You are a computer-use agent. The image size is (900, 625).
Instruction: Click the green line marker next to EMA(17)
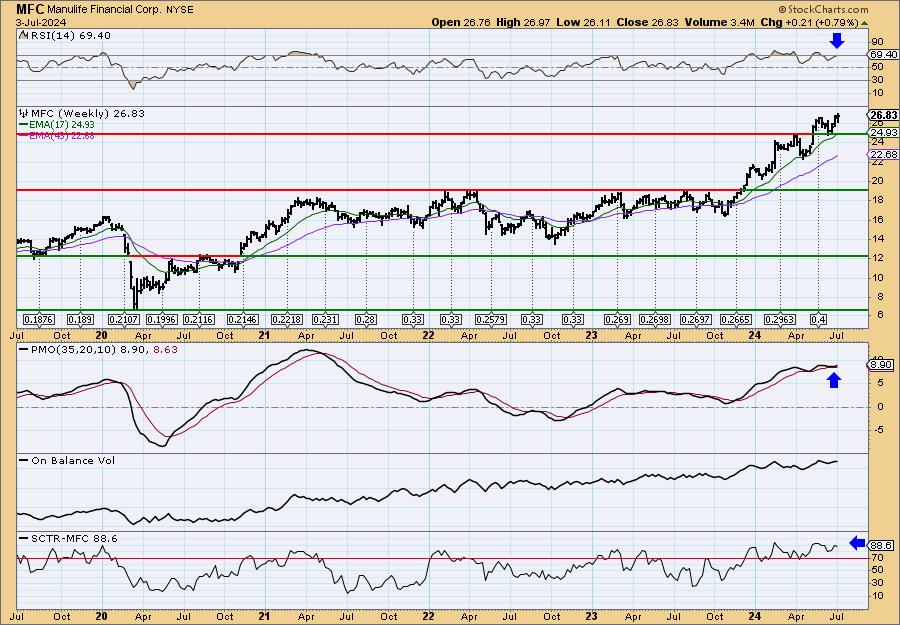coord(24,125)
